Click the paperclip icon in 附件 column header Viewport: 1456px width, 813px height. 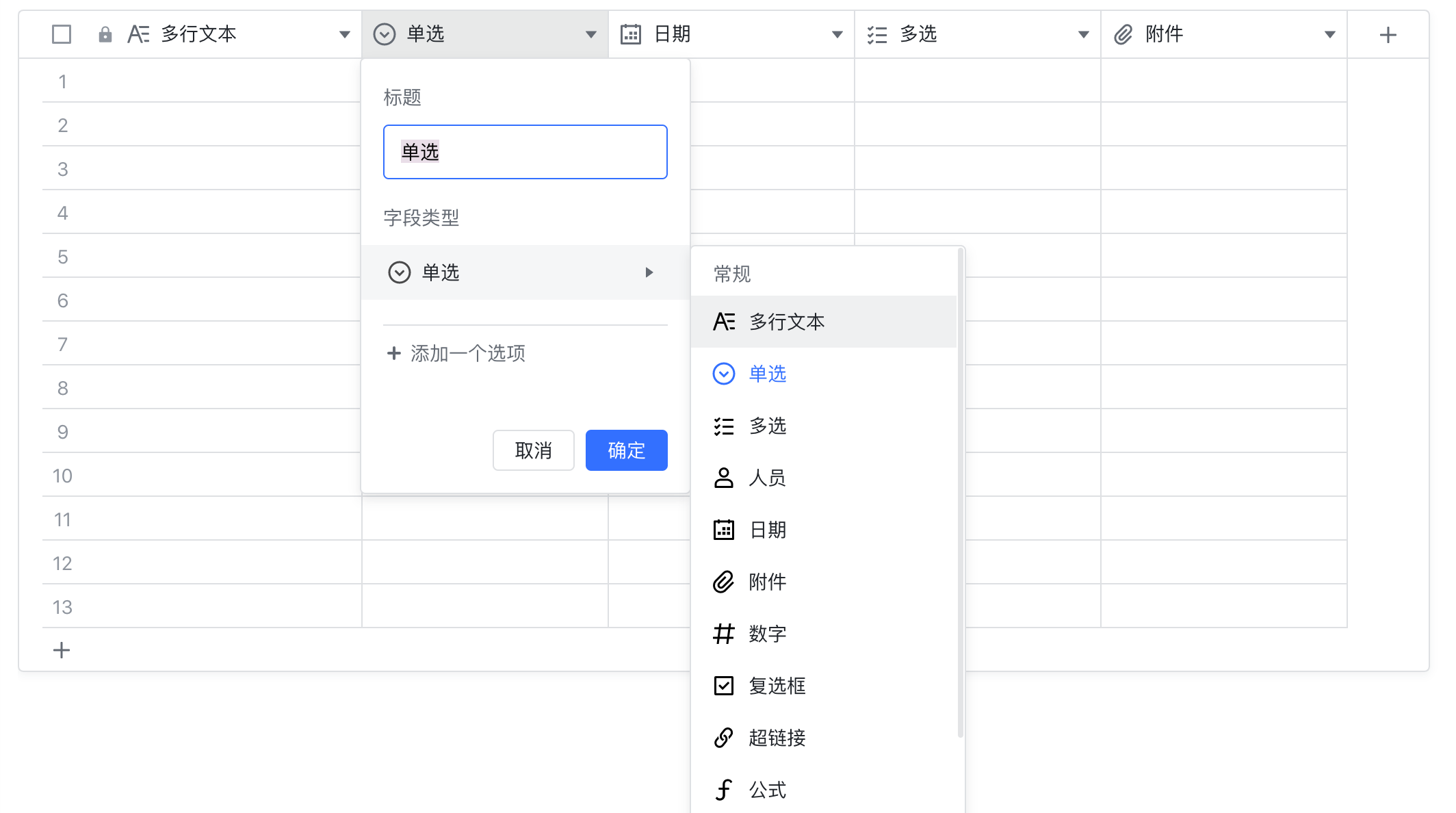(1123, 34)
